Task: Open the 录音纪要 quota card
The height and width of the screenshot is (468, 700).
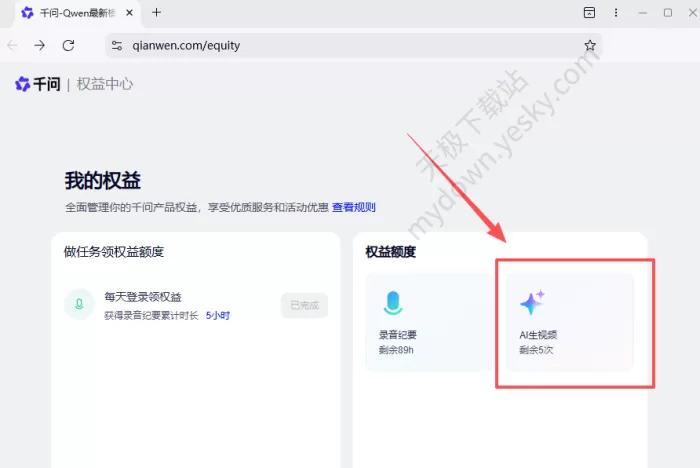Action: [x=429, y=322]
